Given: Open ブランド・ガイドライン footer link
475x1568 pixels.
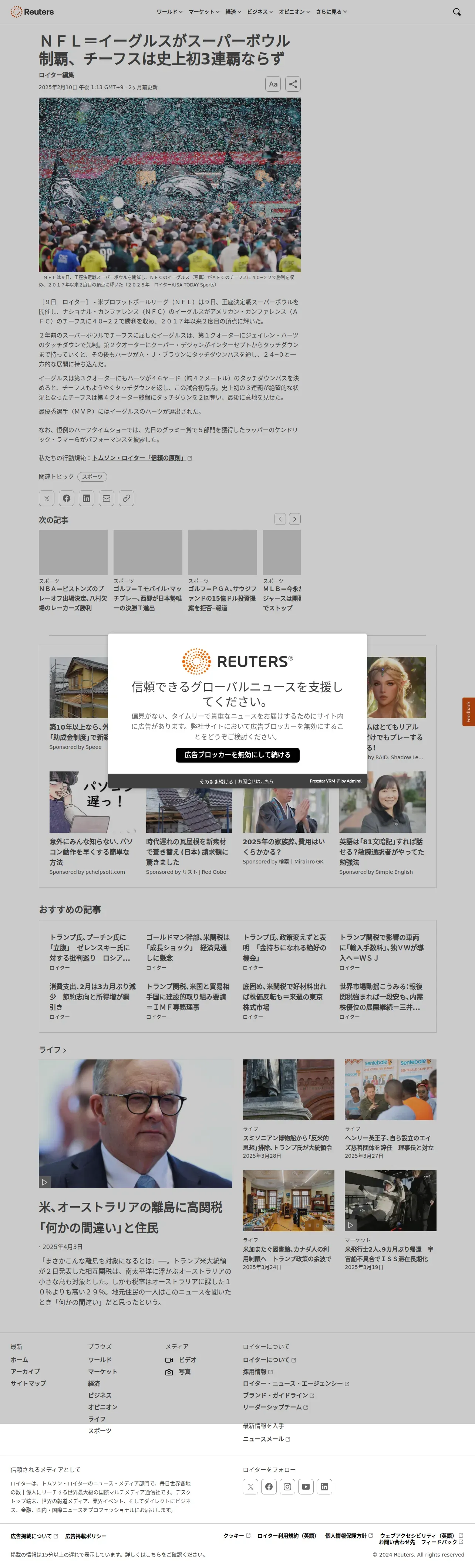Looking at the screenshot, I should (x=278, y=1395).
